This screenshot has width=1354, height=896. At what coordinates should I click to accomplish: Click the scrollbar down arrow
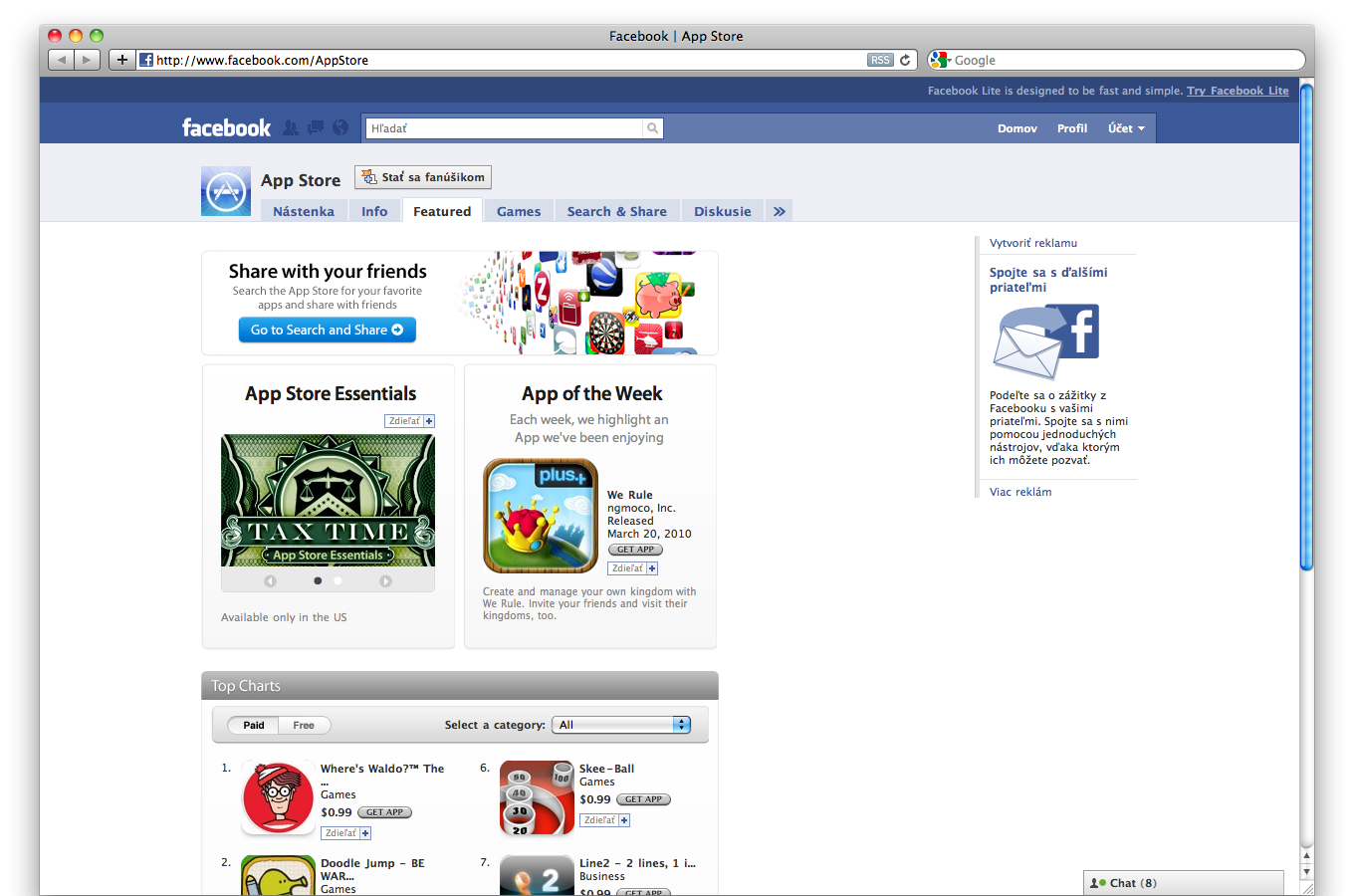pyautogui.click(x=1306, y=871)
